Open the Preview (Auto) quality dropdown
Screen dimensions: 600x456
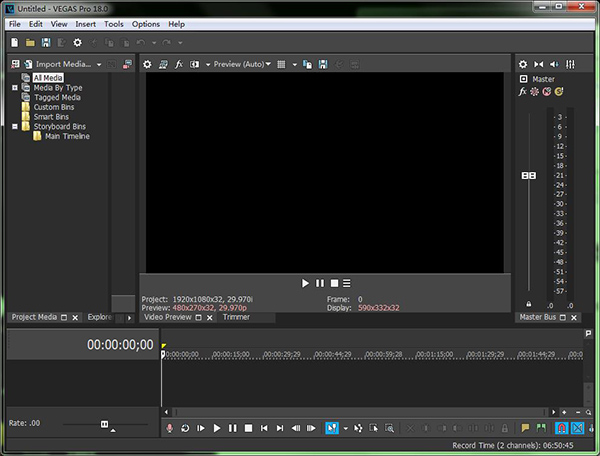tap(242, 64)
